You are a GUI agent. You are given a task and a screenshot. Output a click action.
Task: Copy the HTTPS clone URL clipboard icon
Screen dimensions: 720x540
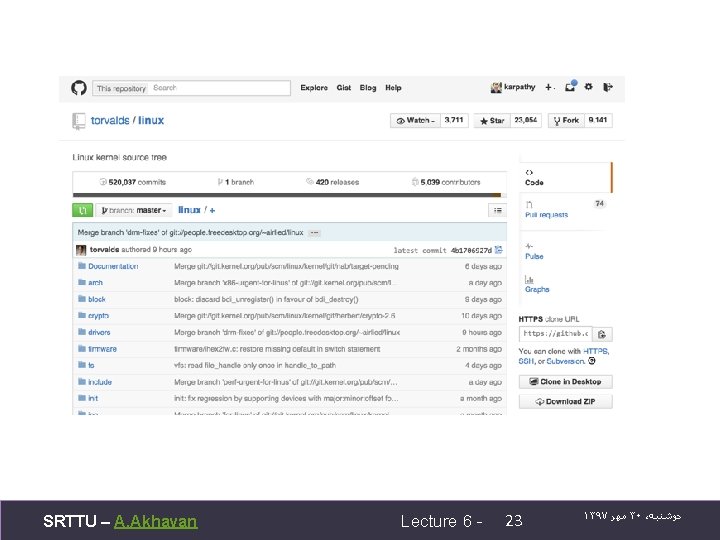pyautogui.click(x=602, y=334)
